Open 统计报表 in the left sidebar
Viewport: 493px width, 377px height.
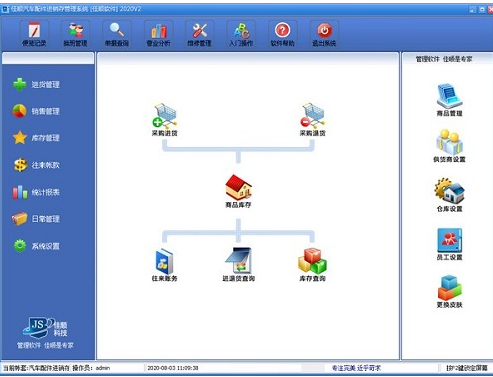[36, 192]
